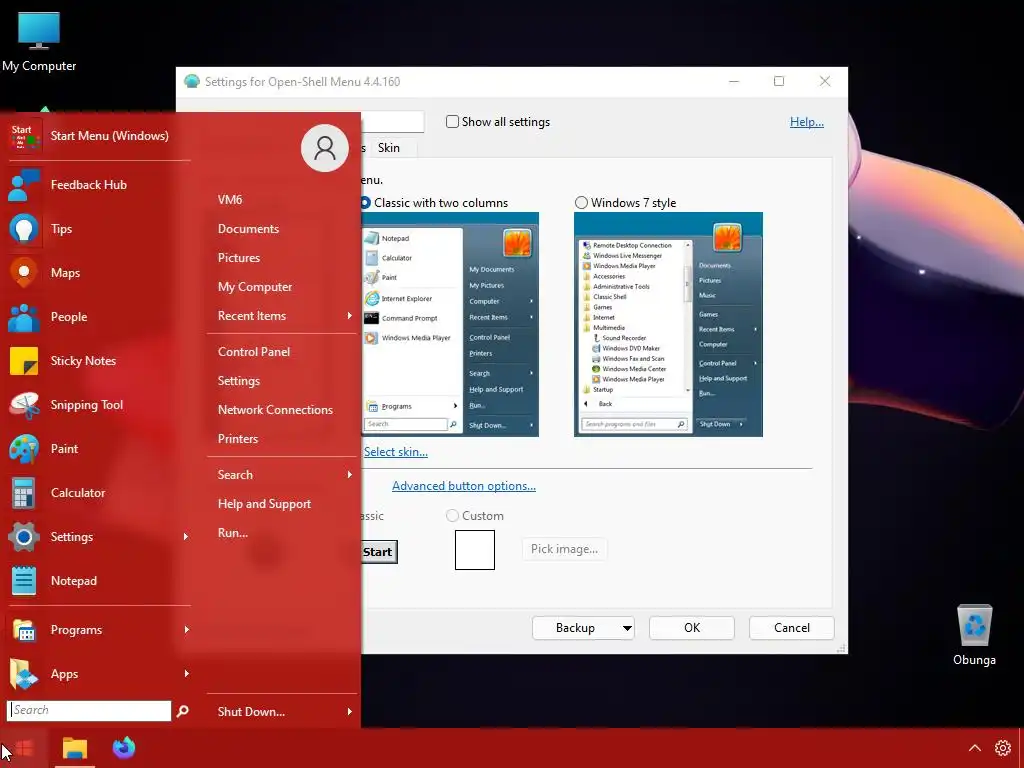The width and height of the screenshot is (1024, 768).
Task: Show hidden tray icons chevron
Action: pyautogui.click(x=974, y=748)
